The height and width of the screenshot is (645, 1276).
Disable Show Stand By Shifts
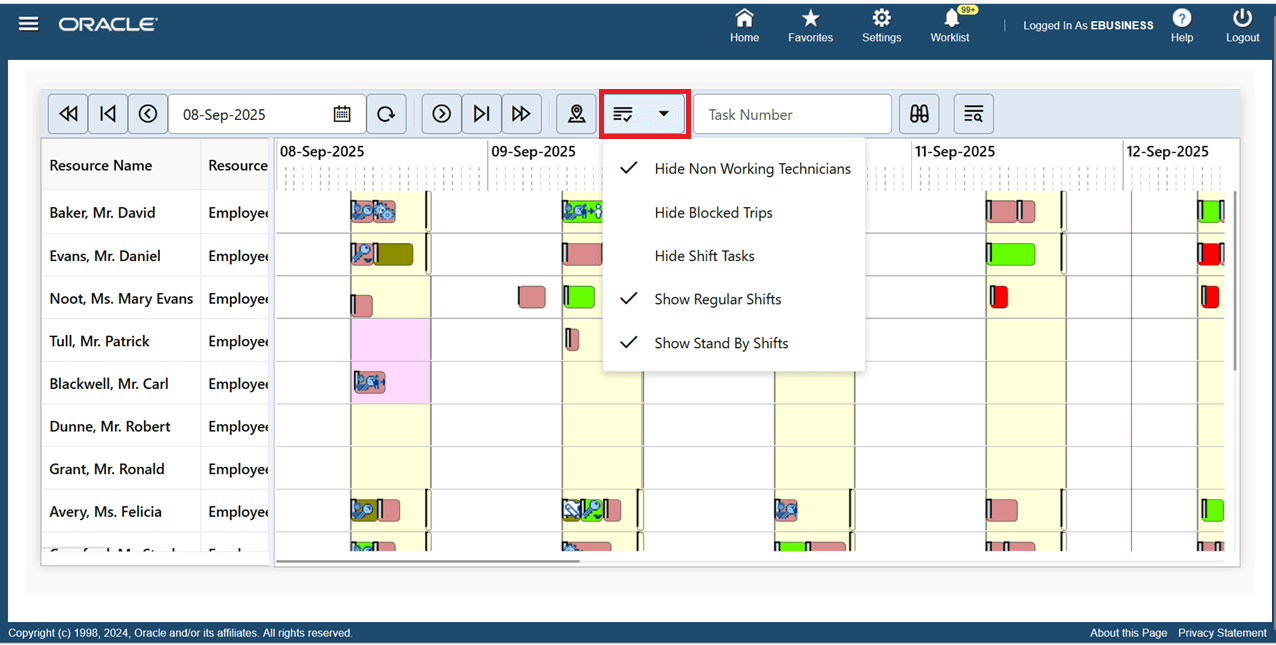(721, 343)
